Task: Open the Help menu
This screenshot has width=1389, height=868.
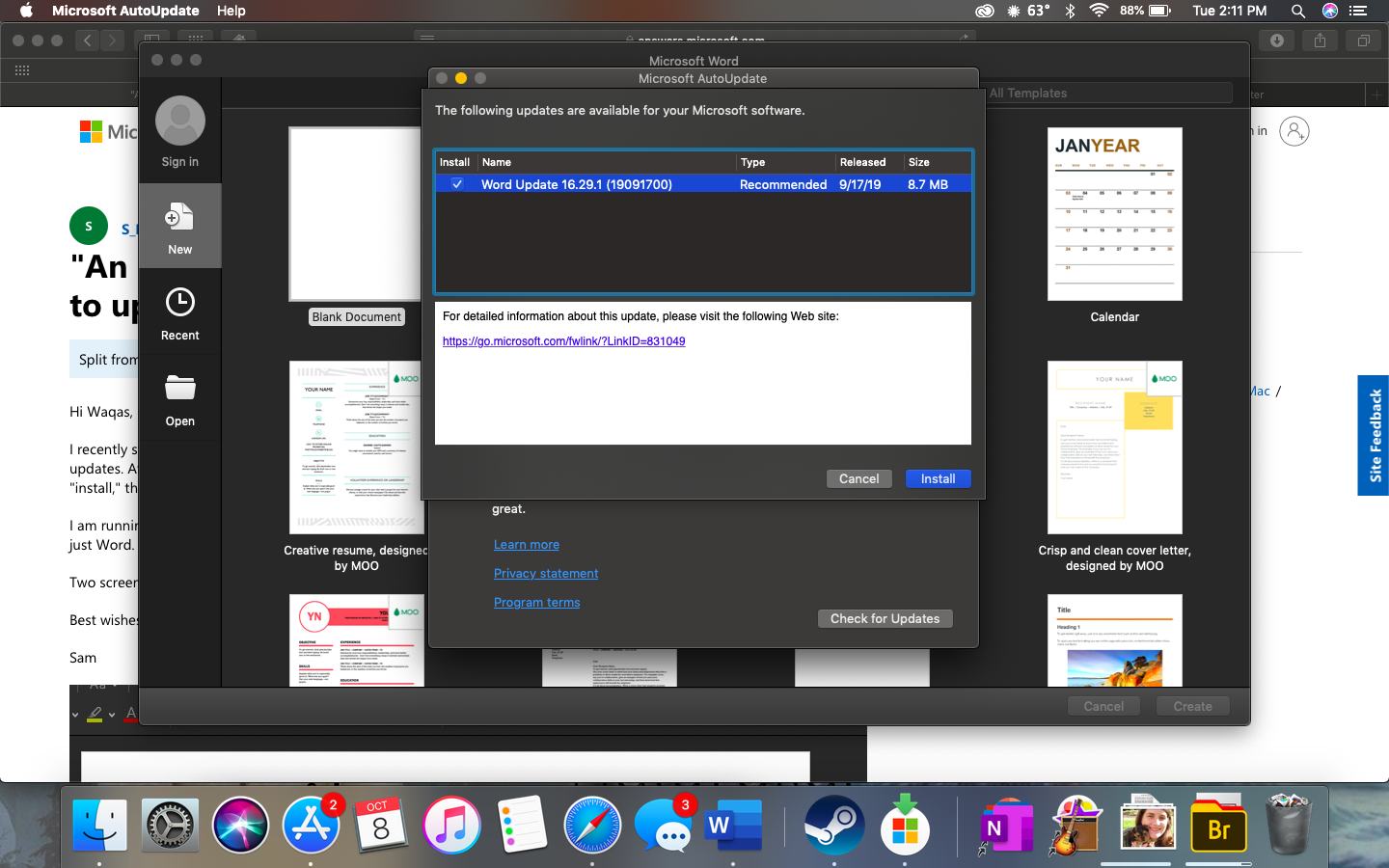Action: coord(231,11)
